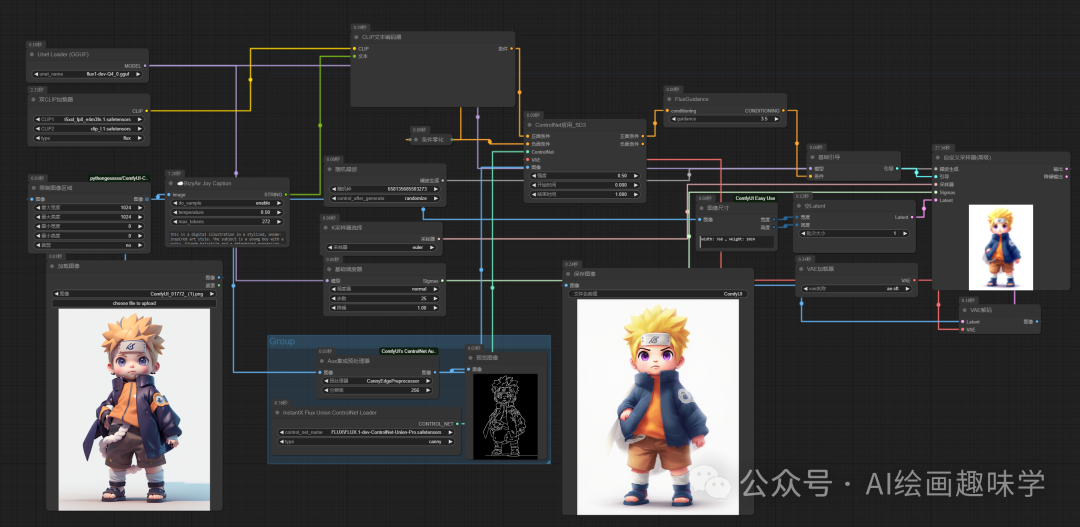Open the ae.sft VAE name dropdown
Viewport: 1080px width, 527px height.
pyautogui.click(x=857, y=289)
